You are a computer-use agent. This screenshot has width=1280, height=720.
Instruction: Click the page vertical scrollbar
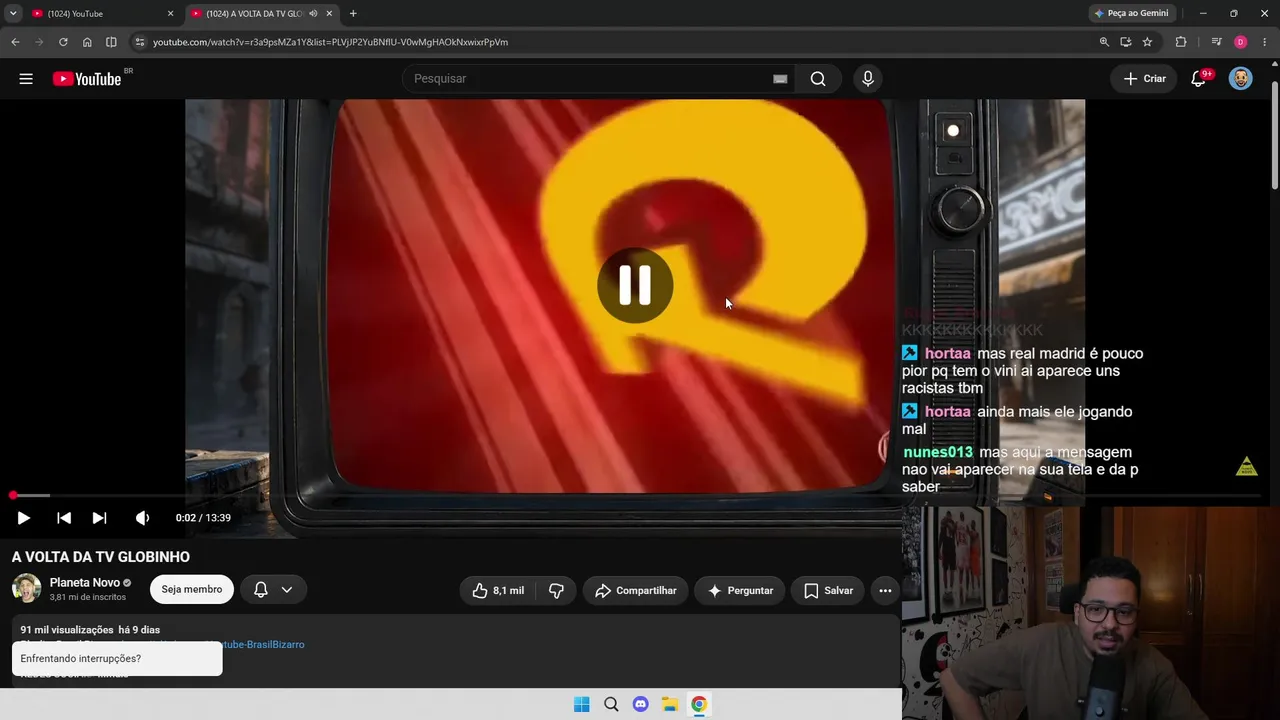pyautogui.click(x=1274, y=135)
